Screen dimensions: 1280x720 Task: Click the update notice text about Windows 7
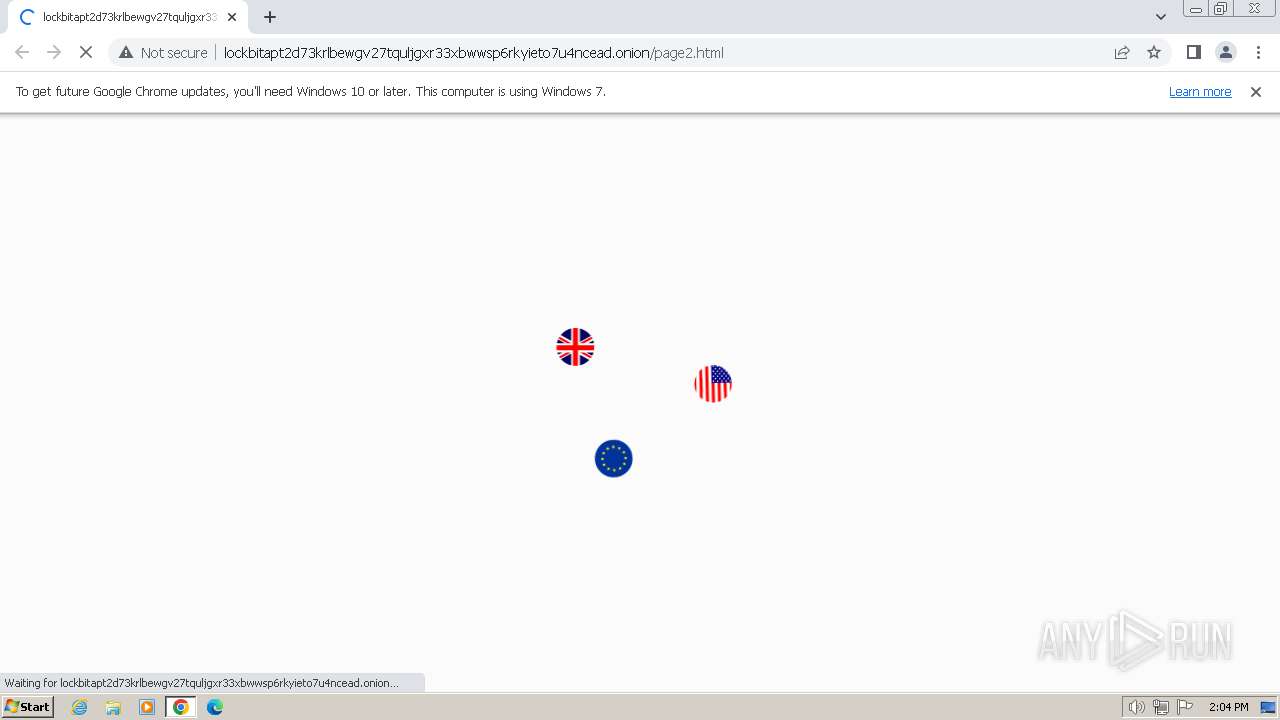click(311, 92)
